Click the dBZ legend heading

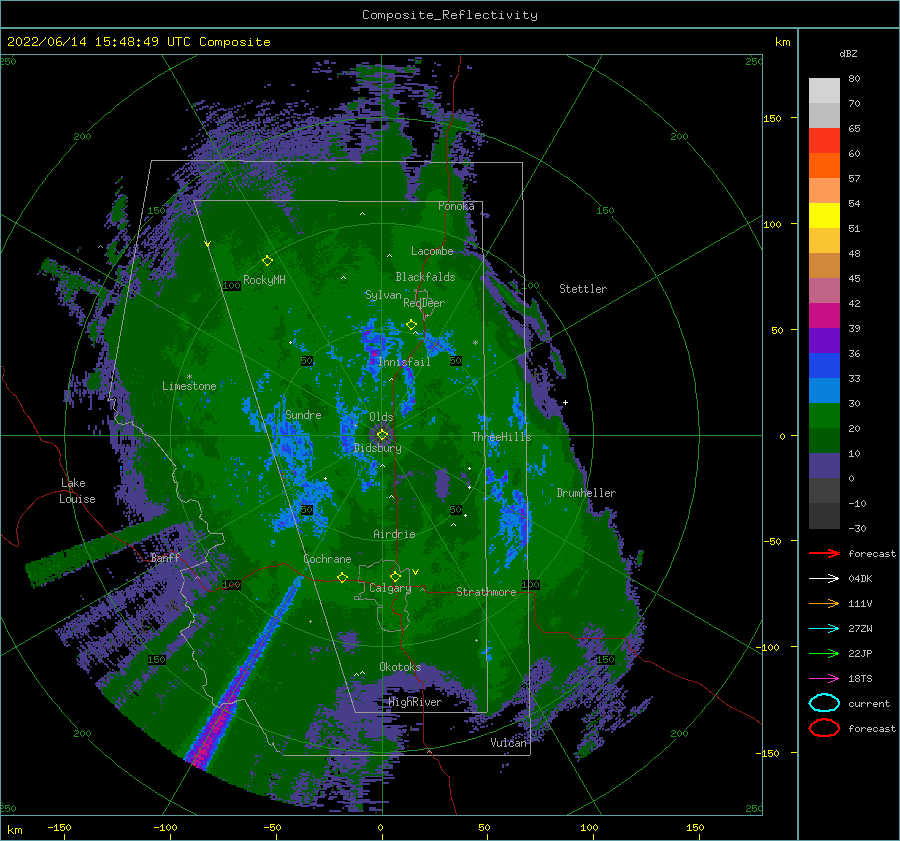[x=848, y=54]
